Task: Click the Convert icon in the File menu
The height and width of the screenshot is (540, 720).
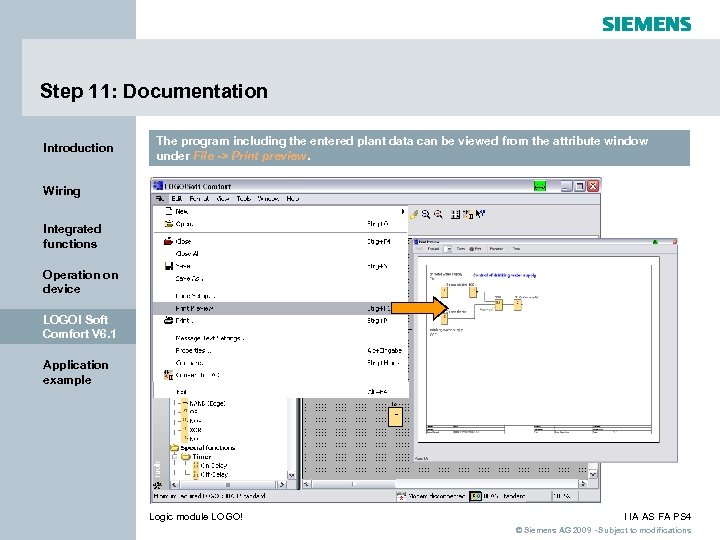Action: (169, 375)
